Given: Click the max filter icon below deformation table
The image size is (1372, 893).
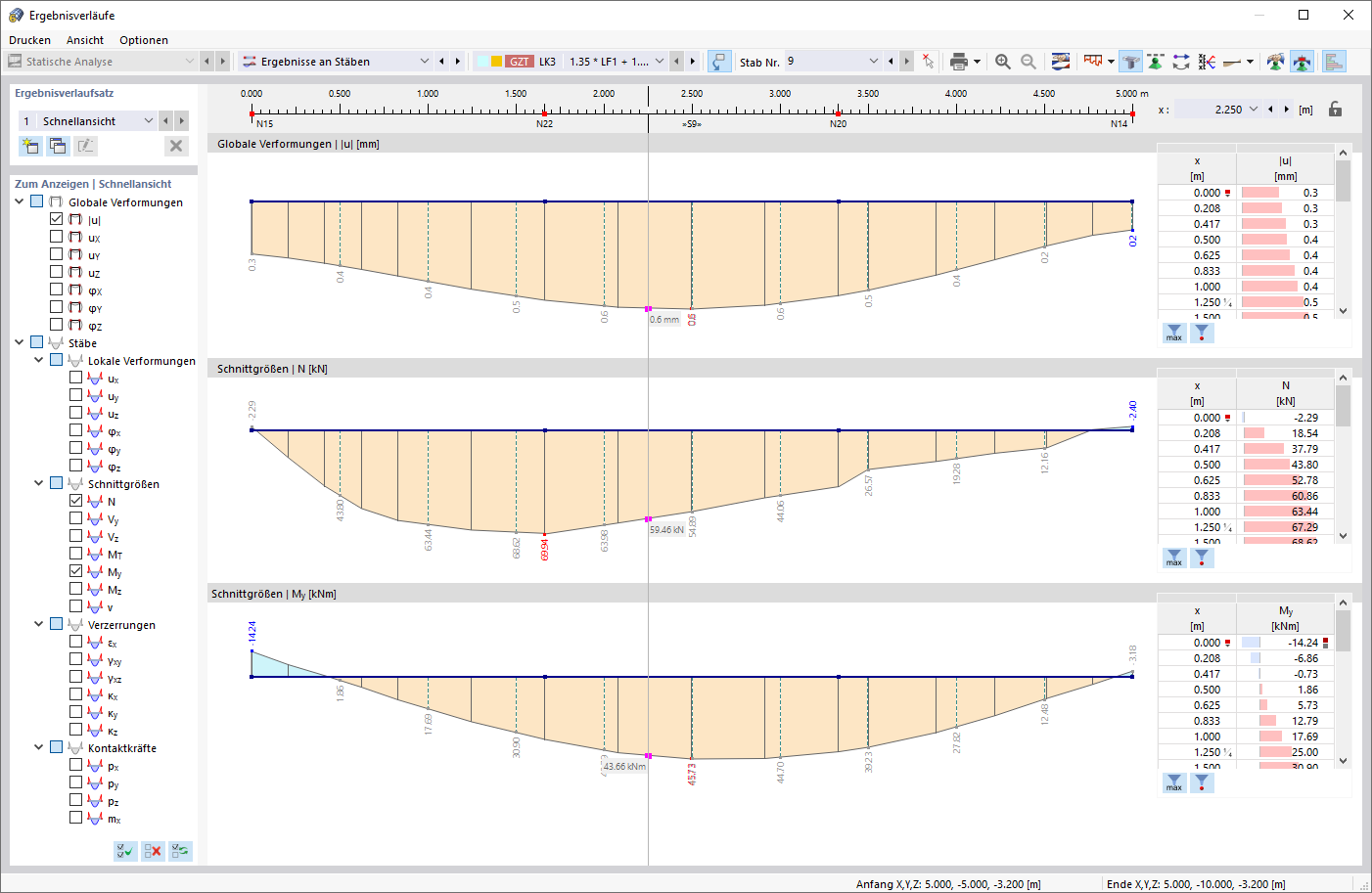Looking at the screenshot, I should click(x=1174, y=333).
